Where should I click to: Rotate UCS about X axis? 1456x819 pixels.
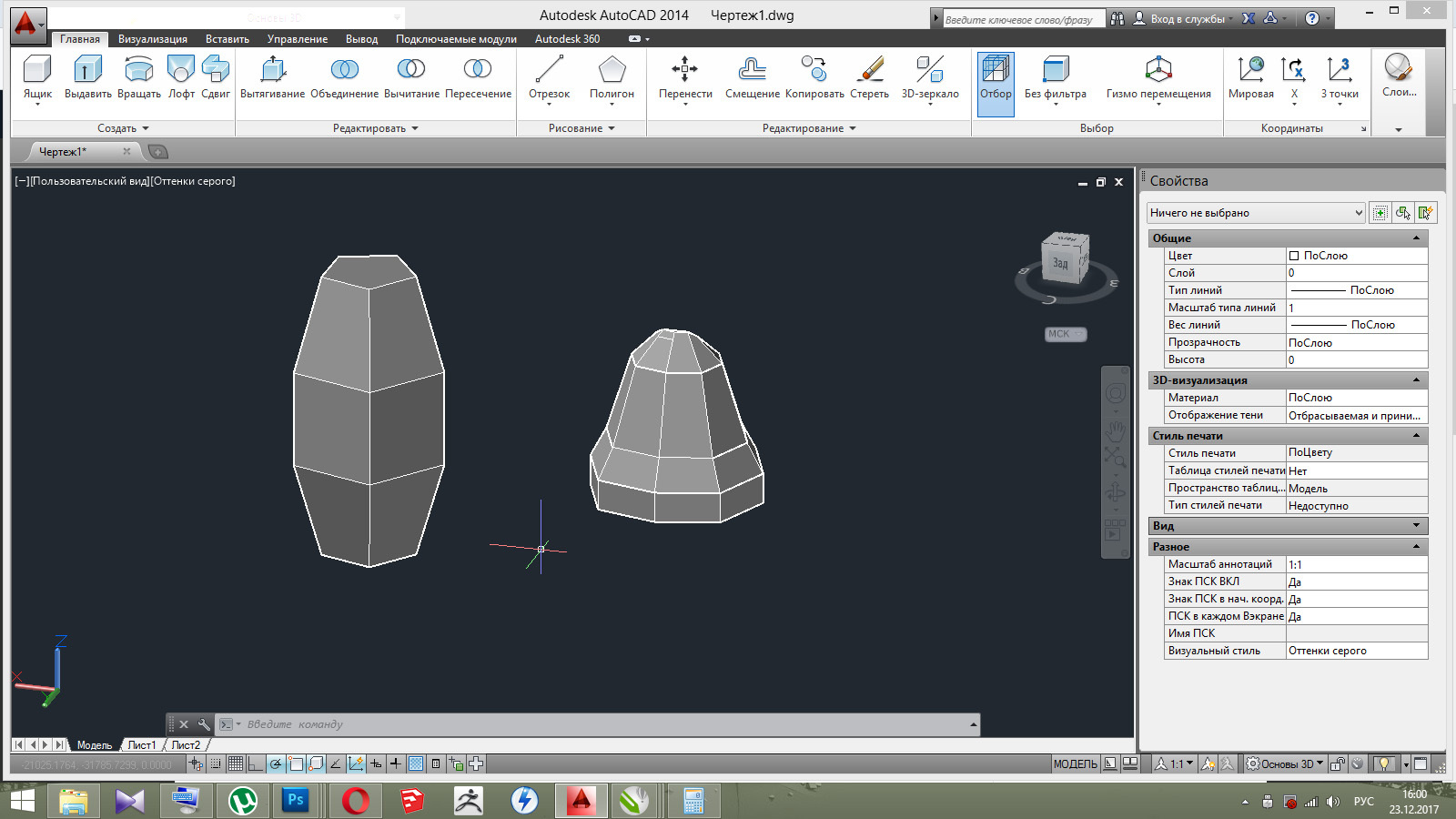(1294, 77)
